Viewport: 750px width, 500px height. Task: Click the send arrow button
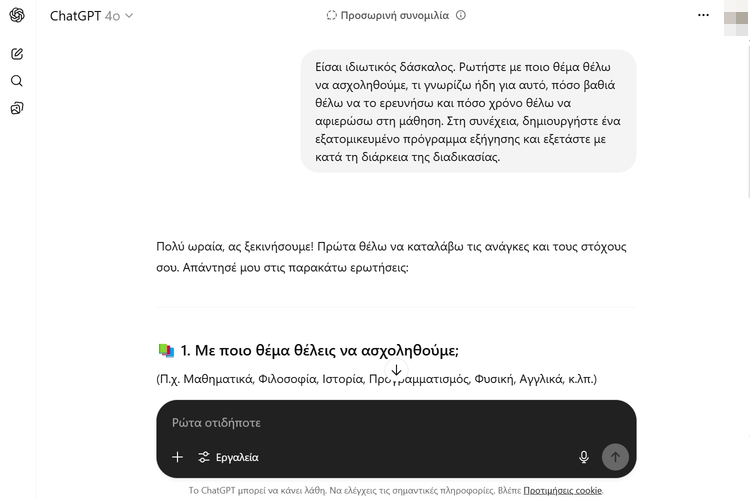(x=615, y=457)
